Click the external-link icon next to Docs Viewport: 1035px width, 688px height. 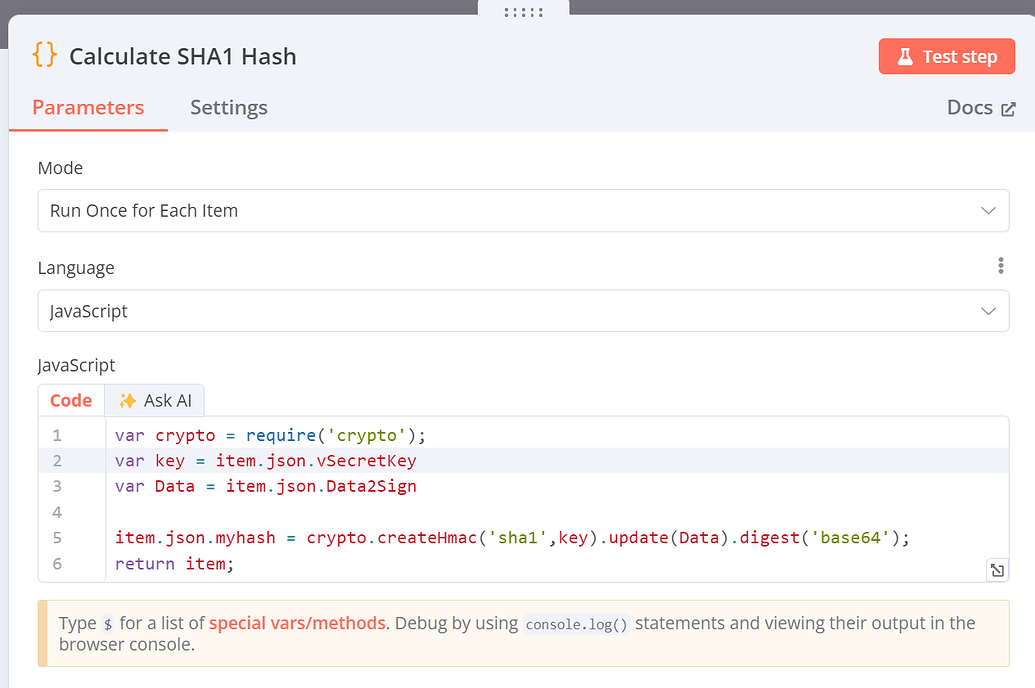click(x=1010, y=107)
